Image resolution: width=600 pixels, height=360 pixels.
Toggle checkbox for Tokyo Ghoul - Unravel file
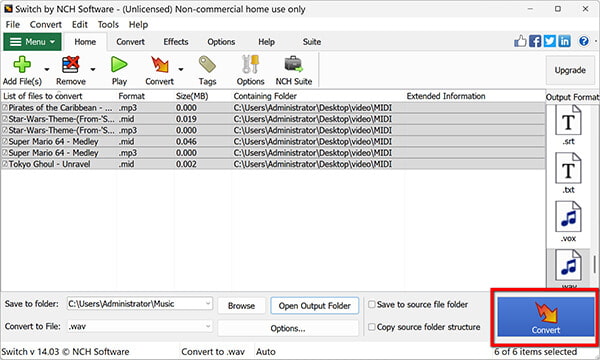[5, 164]
